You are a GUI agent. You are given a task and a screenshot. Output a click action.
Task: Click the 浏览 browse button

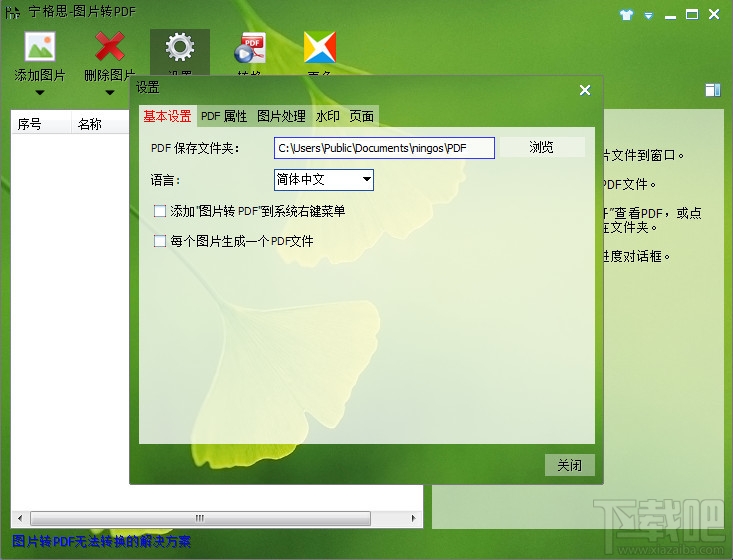542,147
